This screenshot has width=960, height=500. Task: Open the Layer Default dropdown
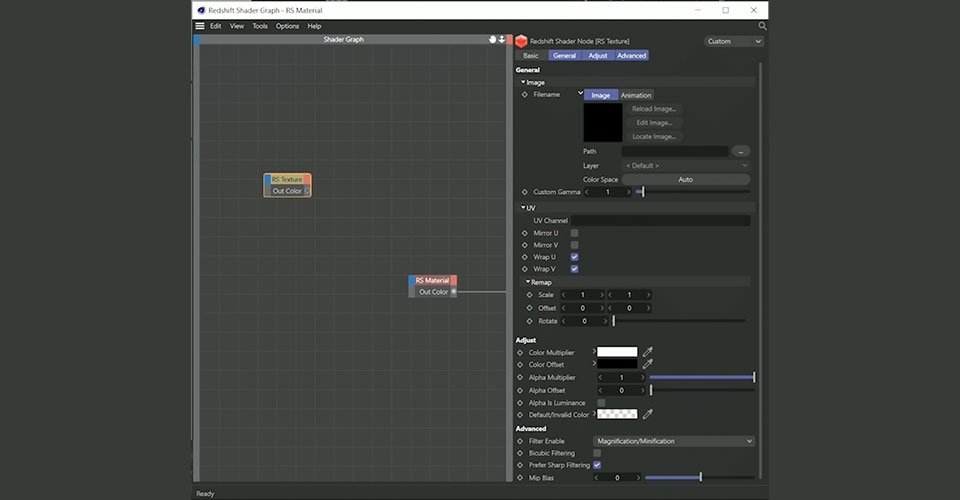pyautogui.click(x=686, y=166)
